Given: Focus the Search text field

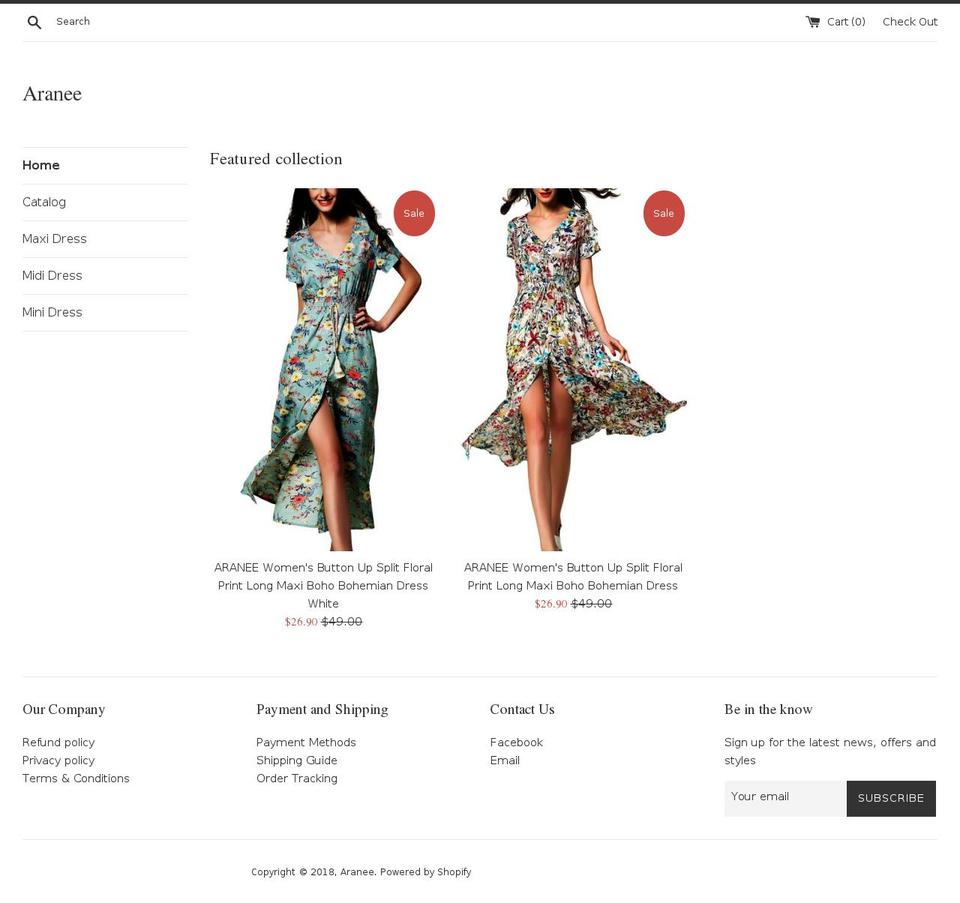Looking at the screenshot, I should [73, 21].
